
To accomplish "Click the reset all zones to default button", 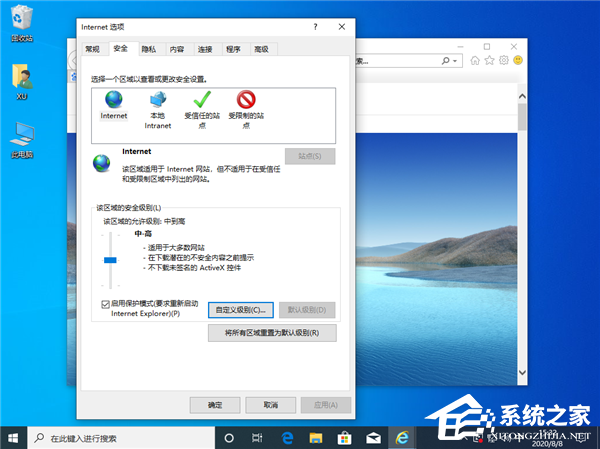I will [272, 333].
